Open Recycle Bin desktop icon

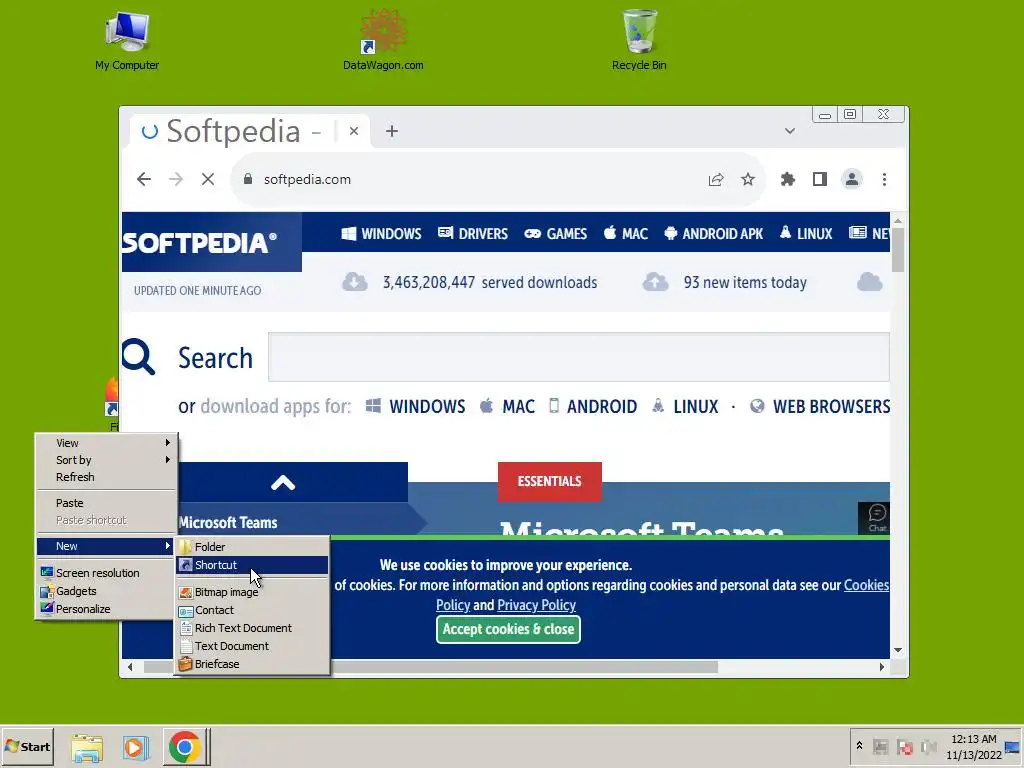pos(639,40)
